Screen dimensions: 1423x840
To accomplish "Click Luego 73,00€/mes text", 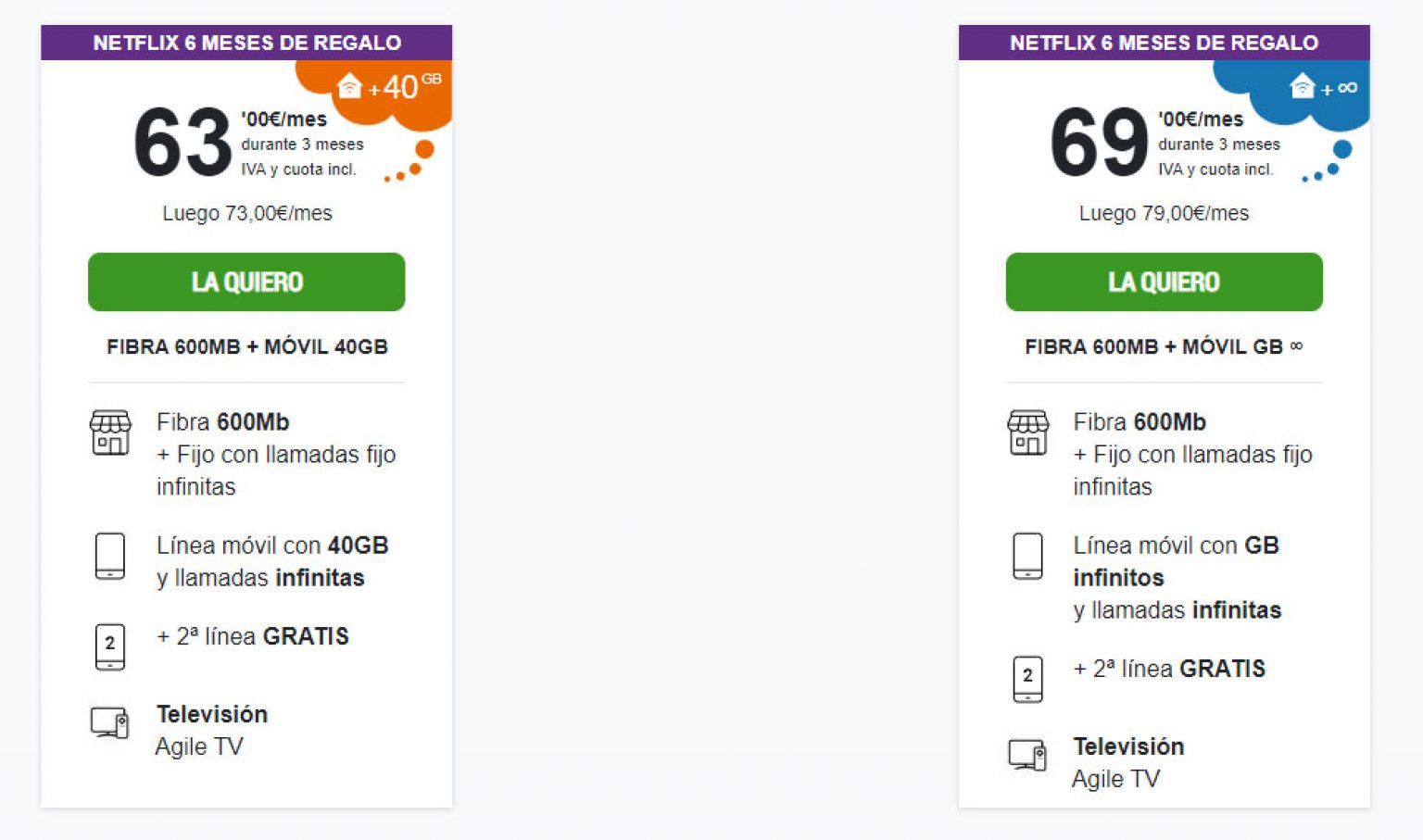I will (x=246, y=214).
